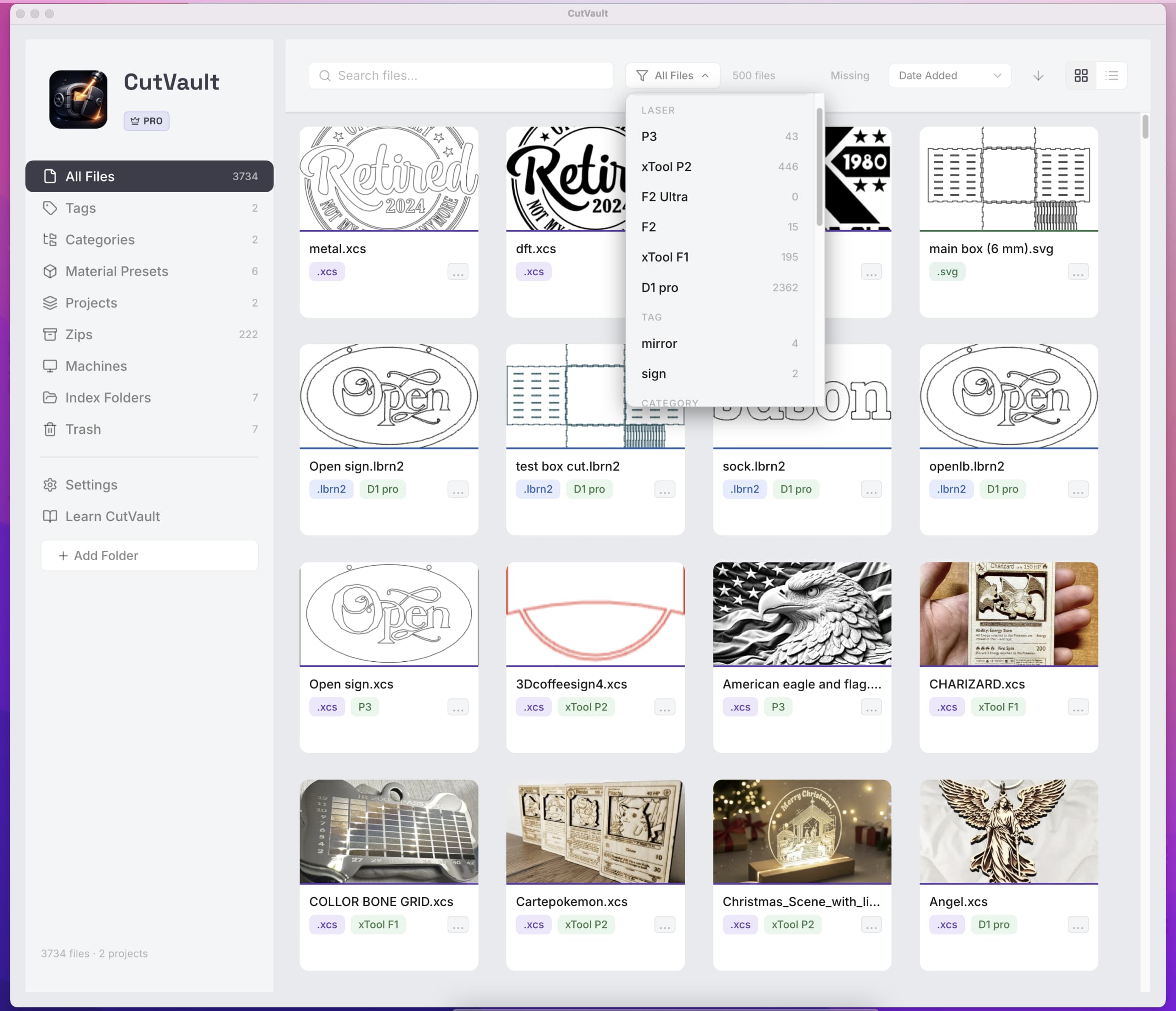Open the Machines section
The height and width of the screenshot is (1011, 1176).
coord(149,366)
